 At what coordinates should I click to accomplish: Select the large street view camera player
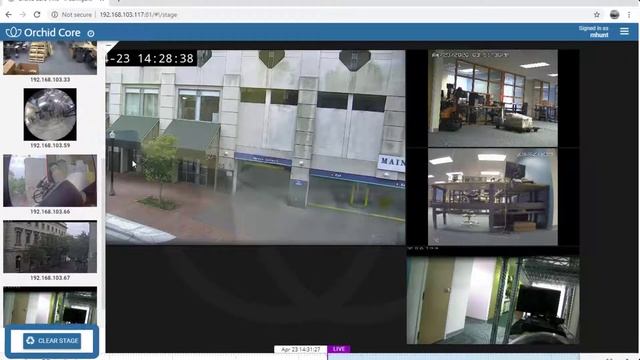[256, 147]
